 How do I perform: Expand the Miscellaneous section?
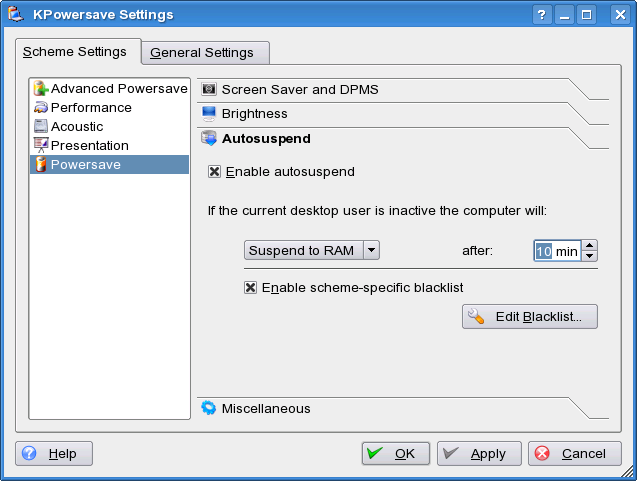coord(266,408)
